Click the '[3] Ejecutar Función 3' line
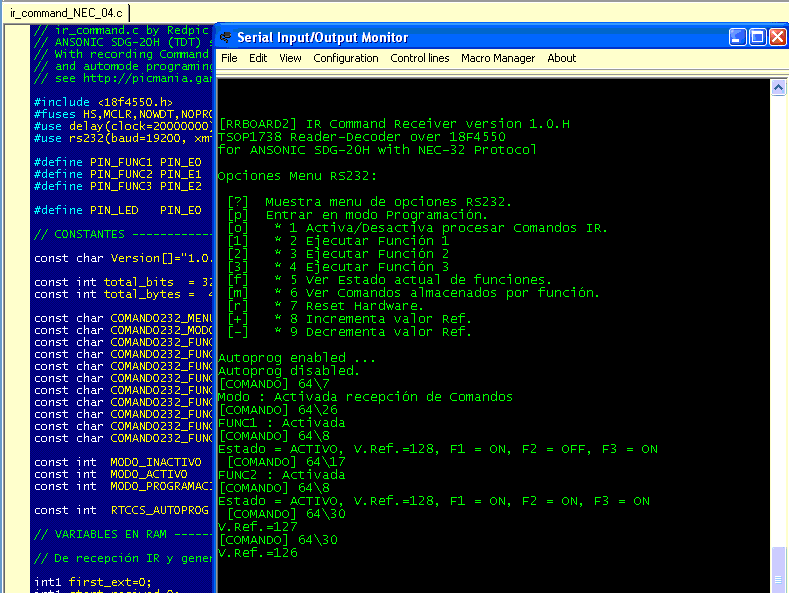789x593 pixels. point(338,267)
